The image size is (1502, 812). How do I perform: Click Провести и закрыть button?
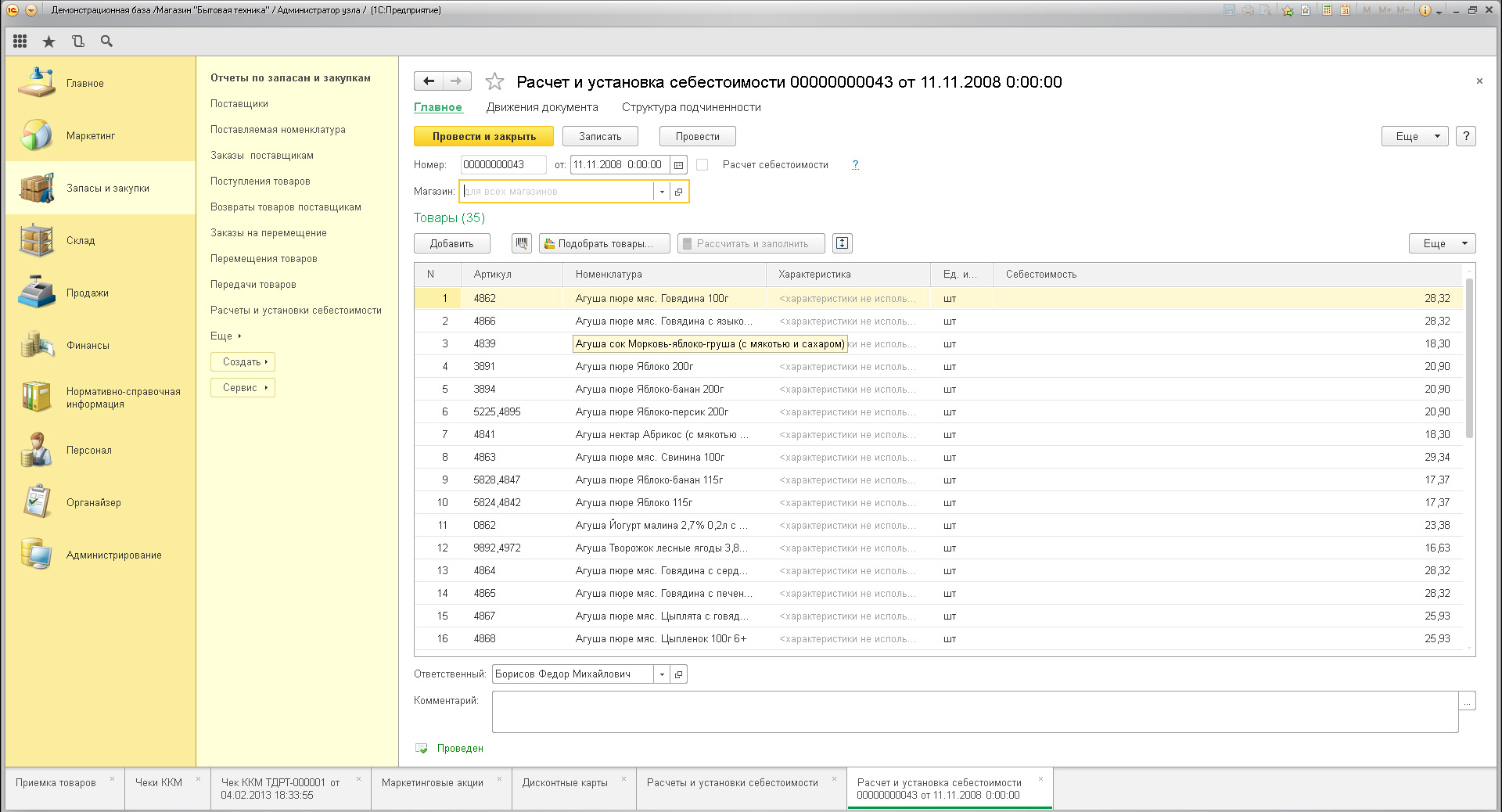(483, 136)
